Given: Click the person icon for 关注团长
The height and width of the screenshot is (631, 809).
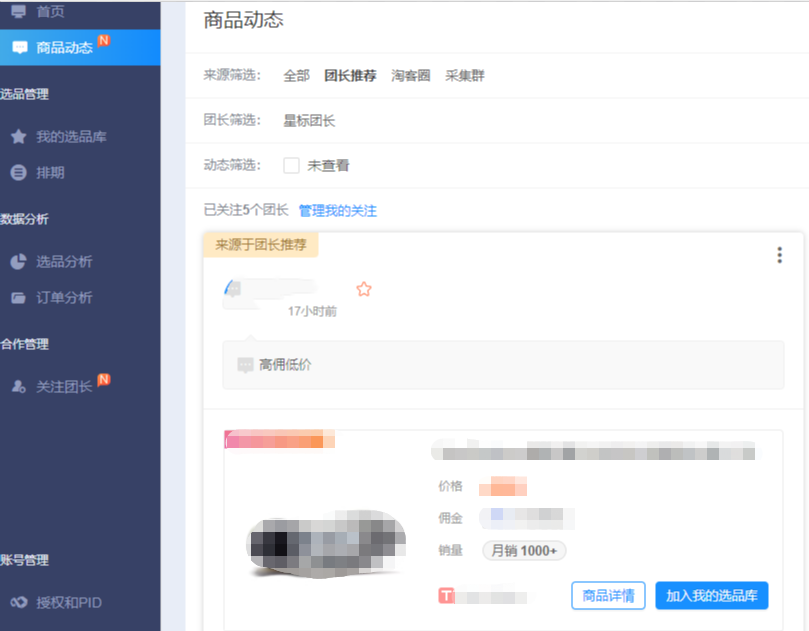Looking at the screenshot, I should tap(18, 387).
